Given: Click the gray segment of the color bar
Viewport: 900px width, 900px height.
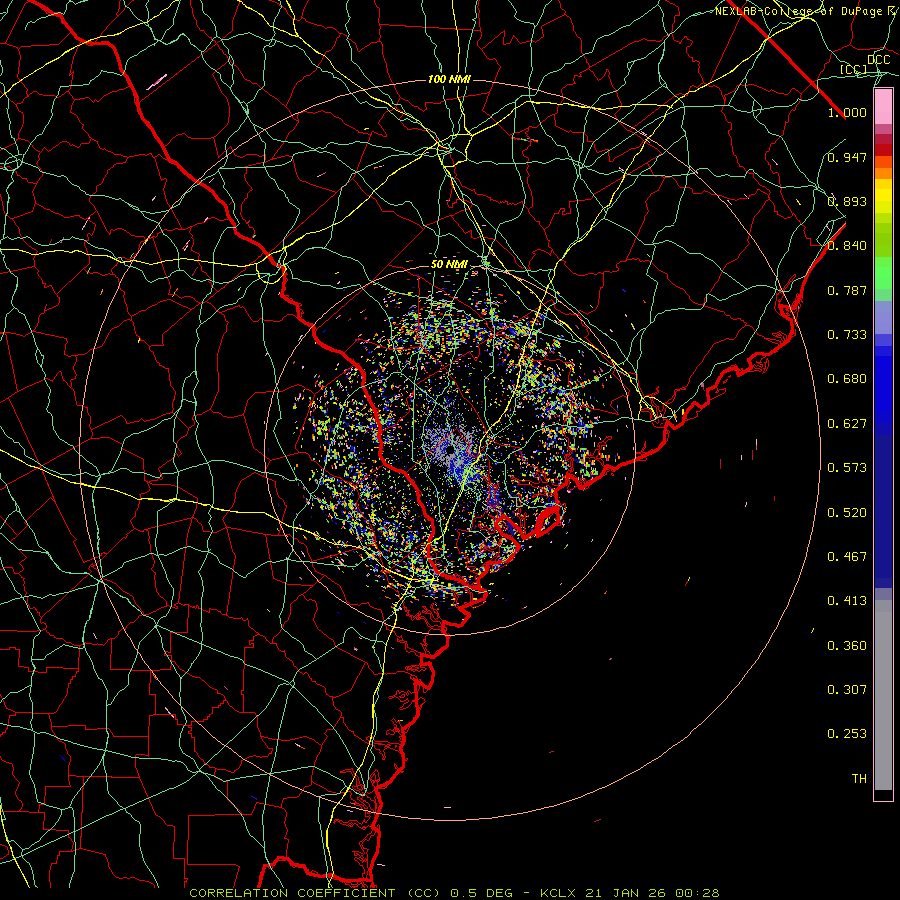Looking at the screenshot, I should pos(883,695).
